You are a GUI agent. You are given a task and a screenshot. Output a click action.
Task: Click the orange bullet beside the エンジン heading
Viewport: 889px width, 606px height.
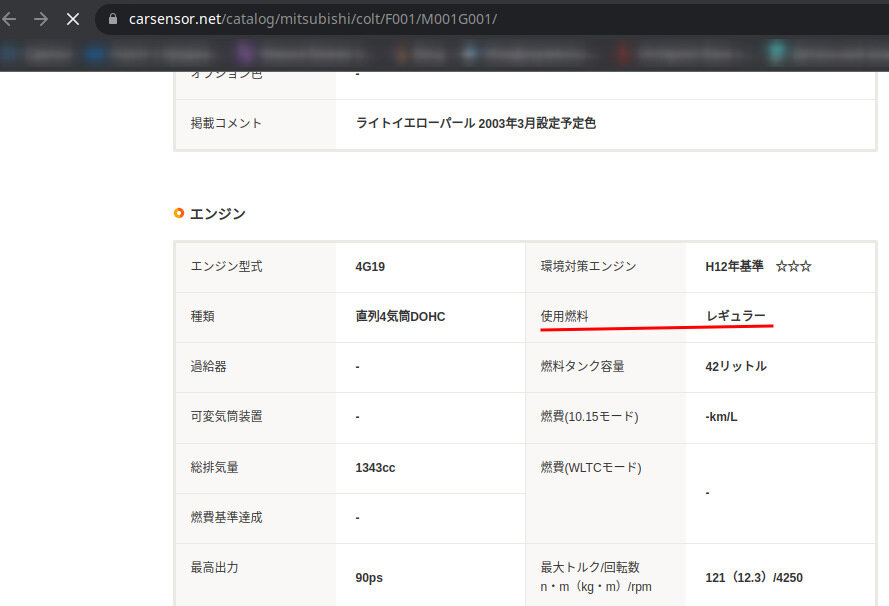tap(178, 213)
